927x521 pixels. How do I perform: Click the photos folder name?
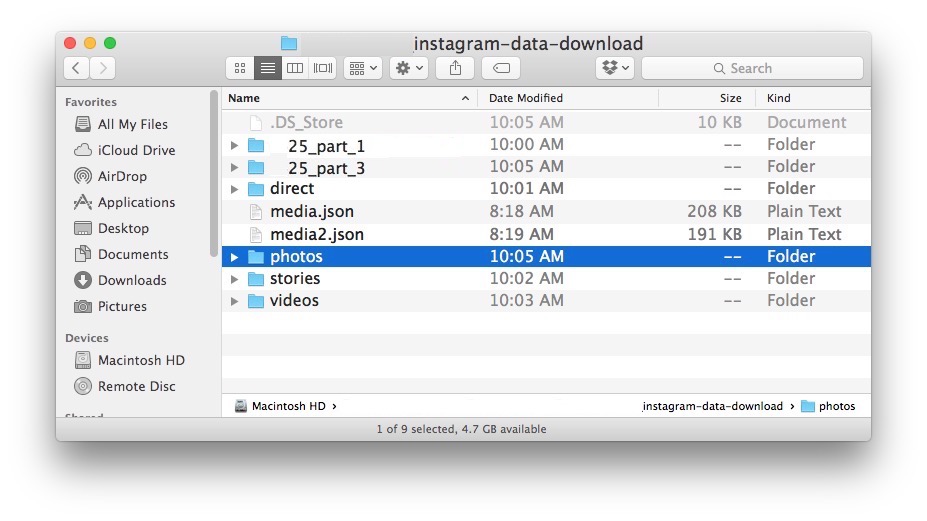point(296,257)
